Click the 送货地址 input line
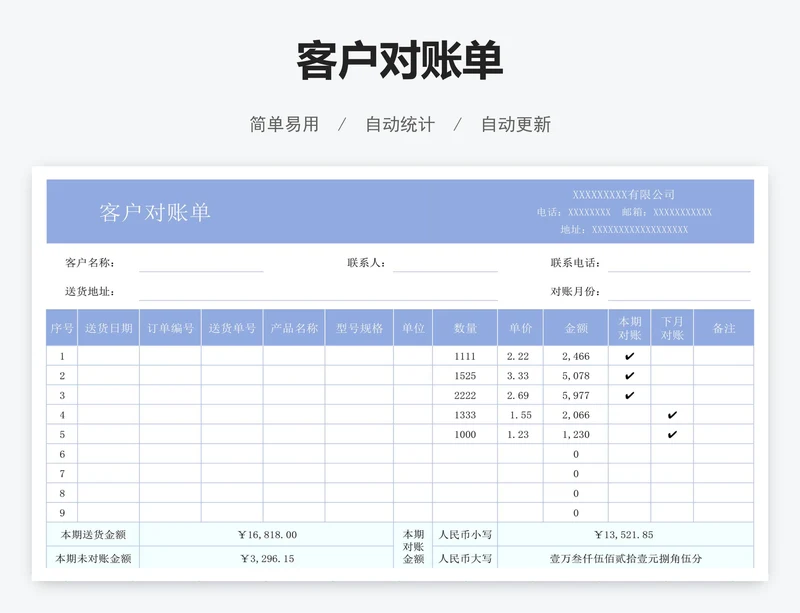The height and width of the screenshot is (613, 800). click(x=318, y=292)
